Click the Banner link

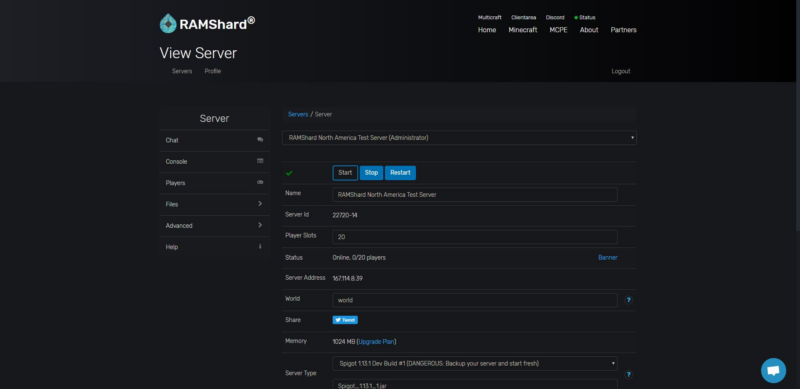608,258
